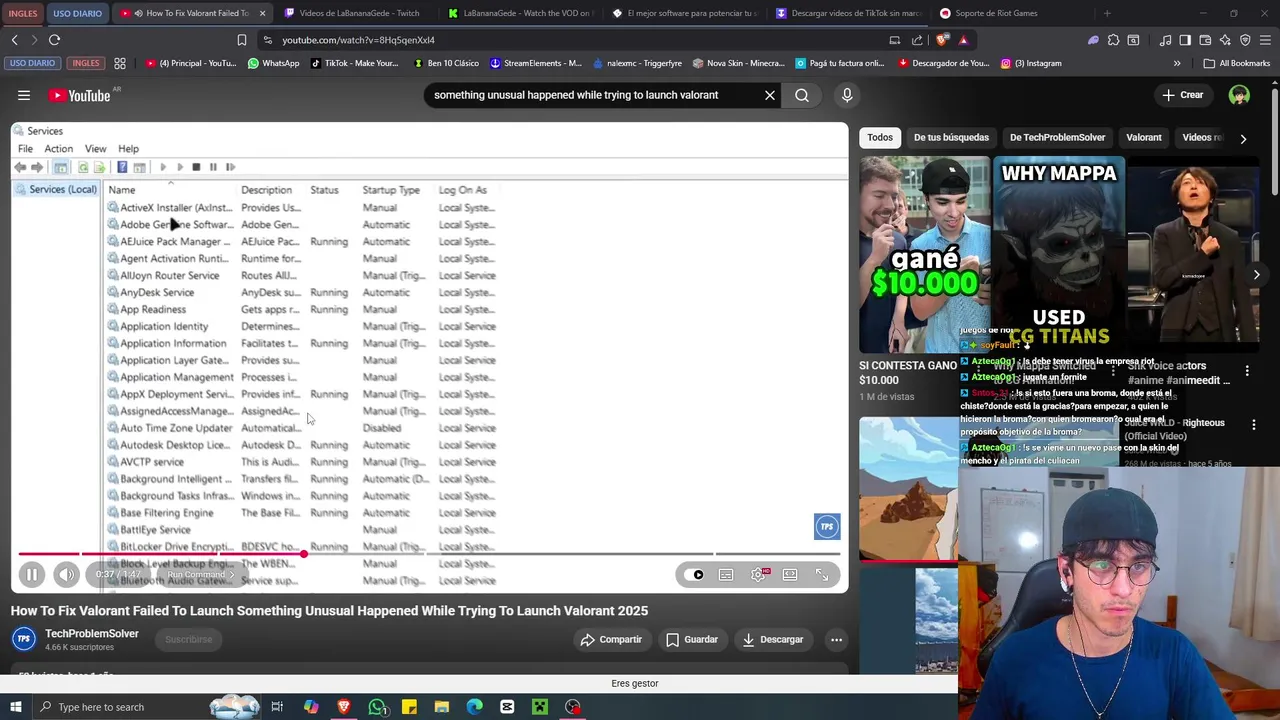Open the WHY MAPPA short thumbnail
1280x720 pixels.
pyautogui.click(x=1059, y=255)
